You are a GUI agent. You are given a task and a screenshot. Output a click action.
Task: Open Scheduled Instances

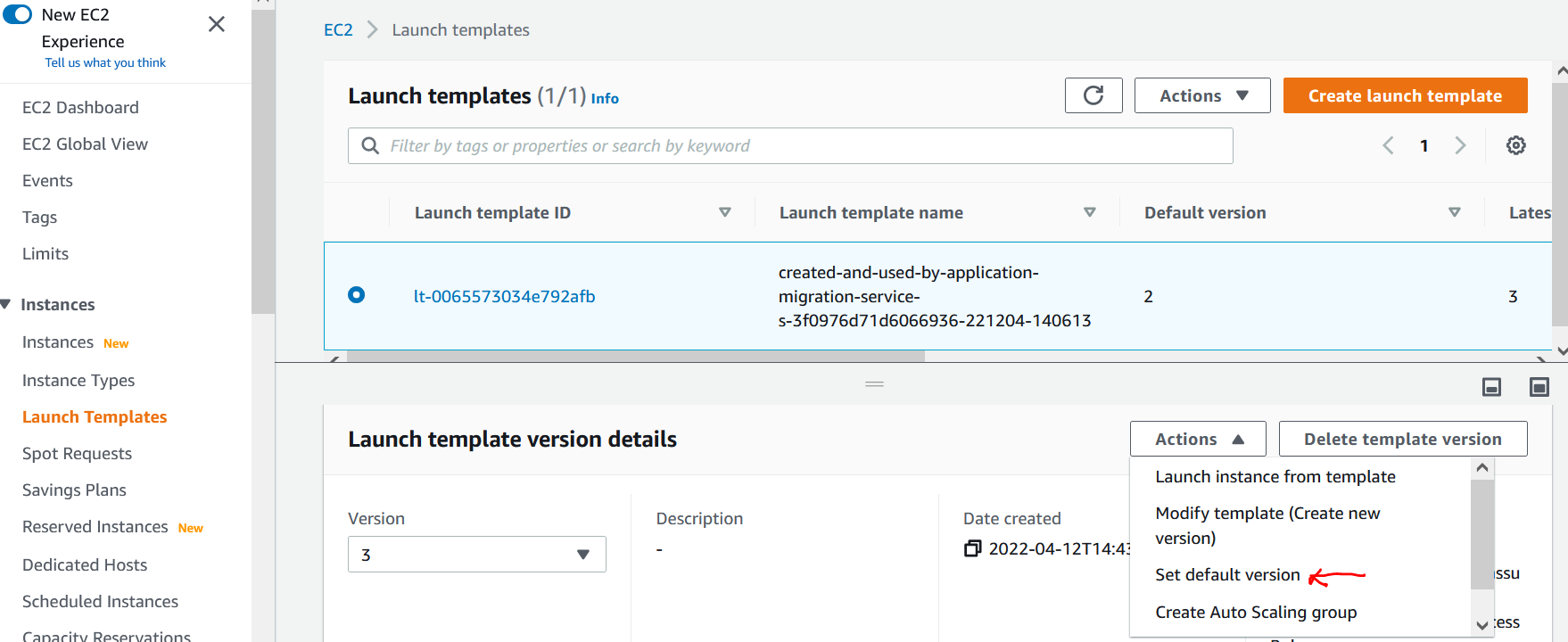pos(100,601)
